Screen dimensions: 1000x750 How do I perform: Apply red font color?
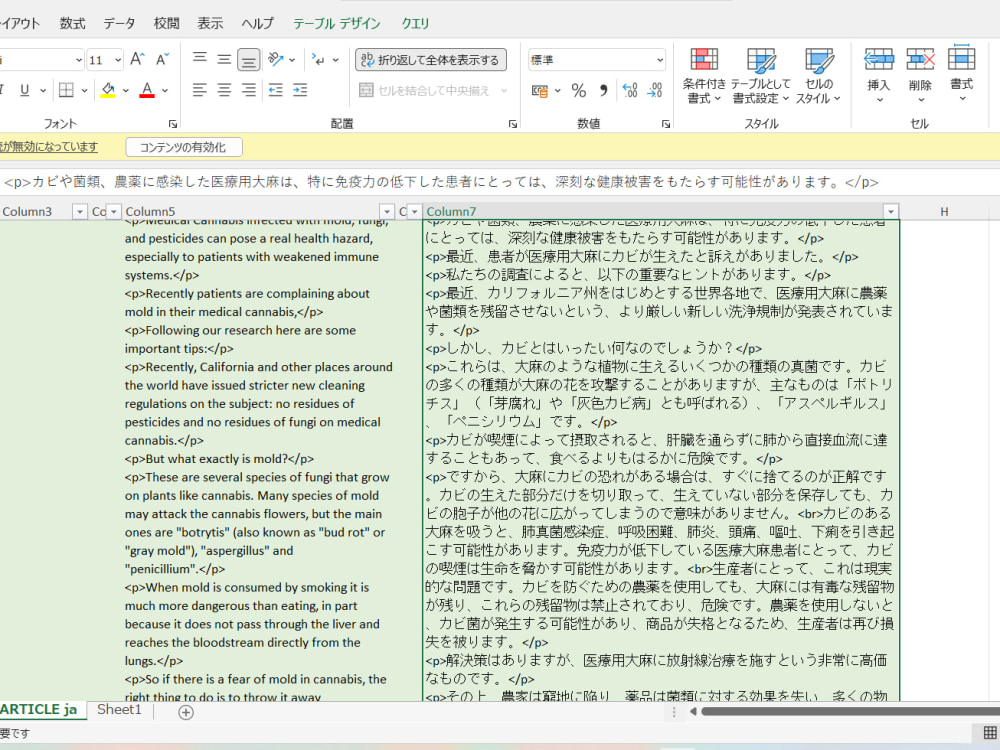(147, 90)
